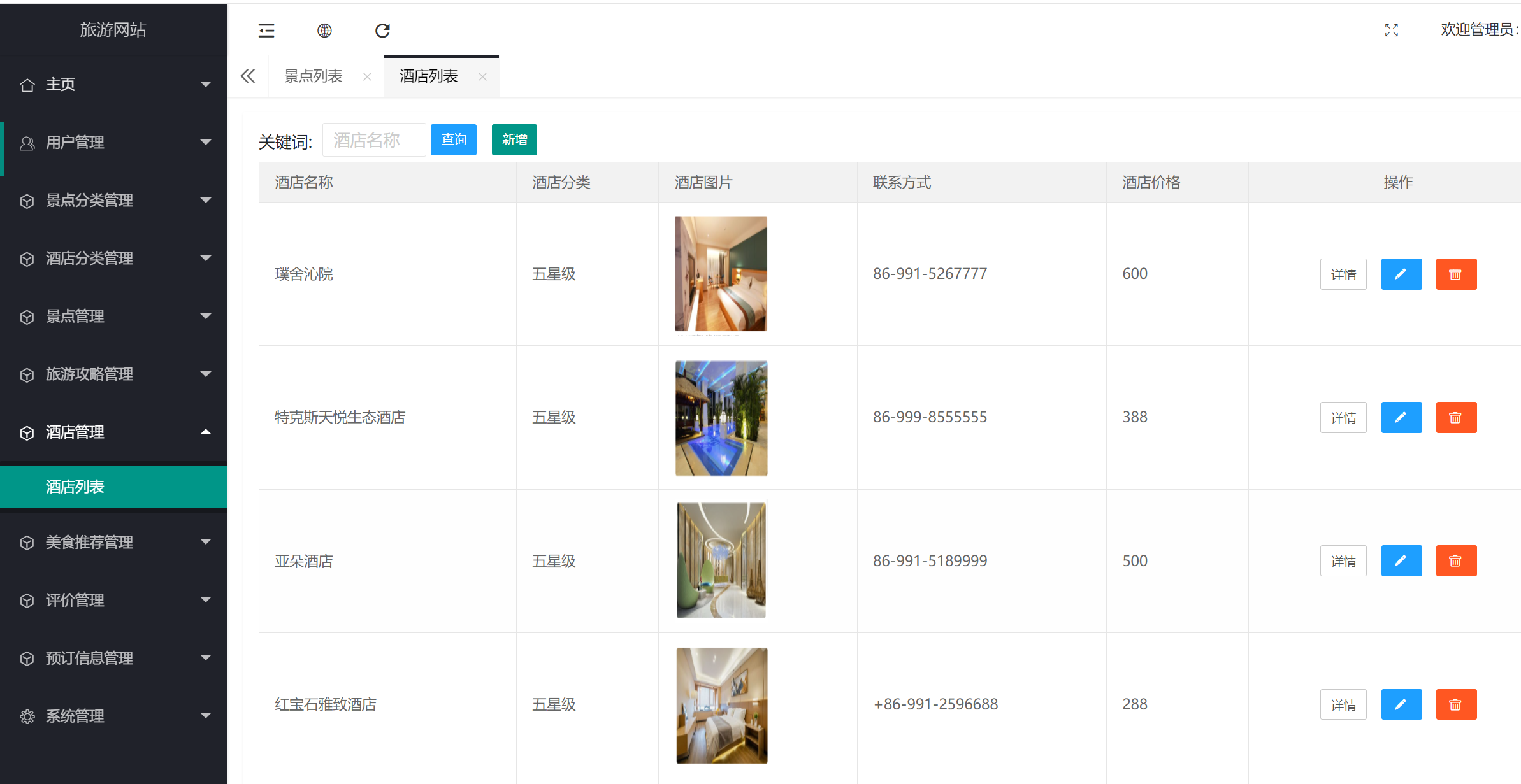Expand the 美食推荐管理 menu

[113, 542]
